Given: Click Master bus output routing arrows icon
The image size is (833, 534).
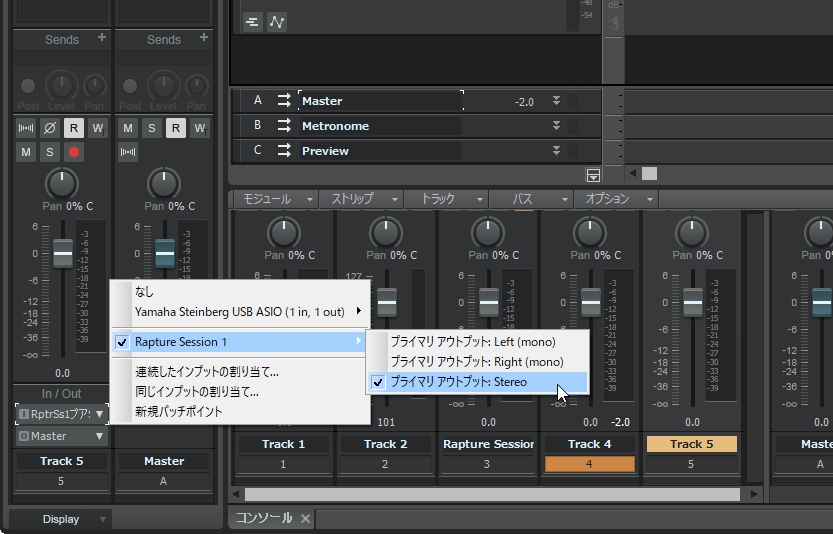Looking at the screenshot, I should click(284, 101).
